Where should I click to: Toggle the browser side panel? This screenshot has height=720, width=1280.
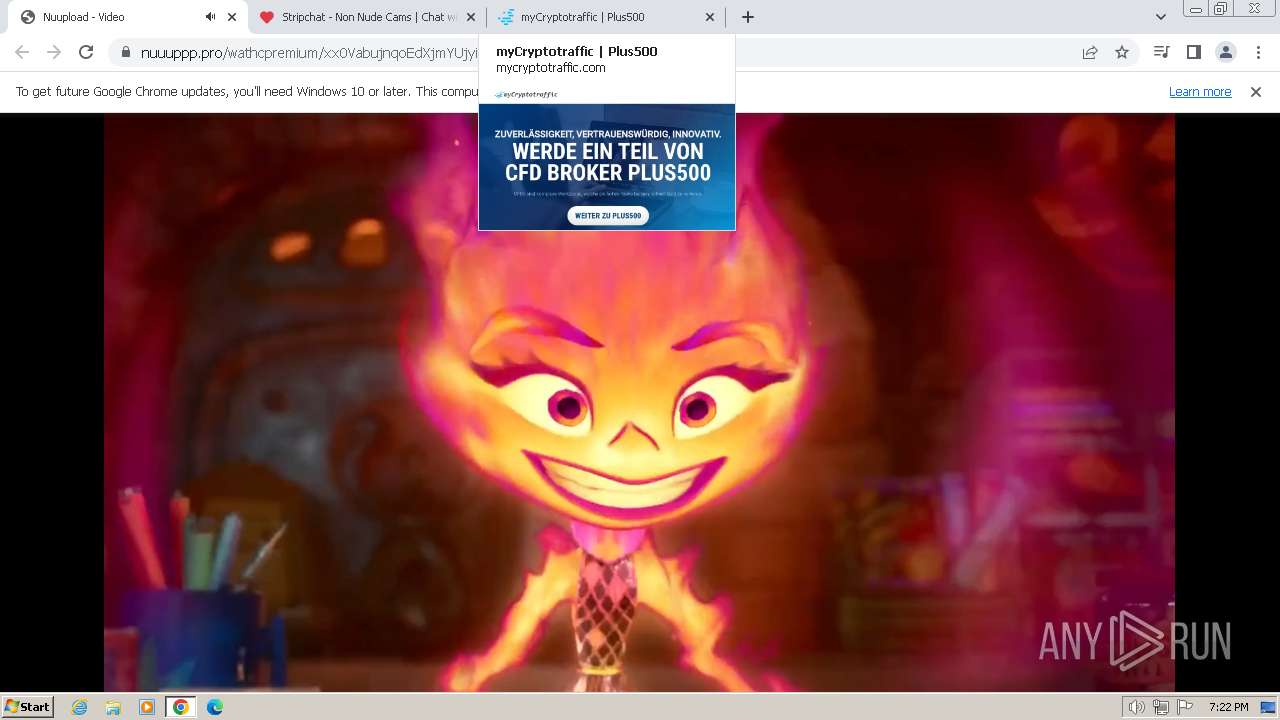[1193, 52]
